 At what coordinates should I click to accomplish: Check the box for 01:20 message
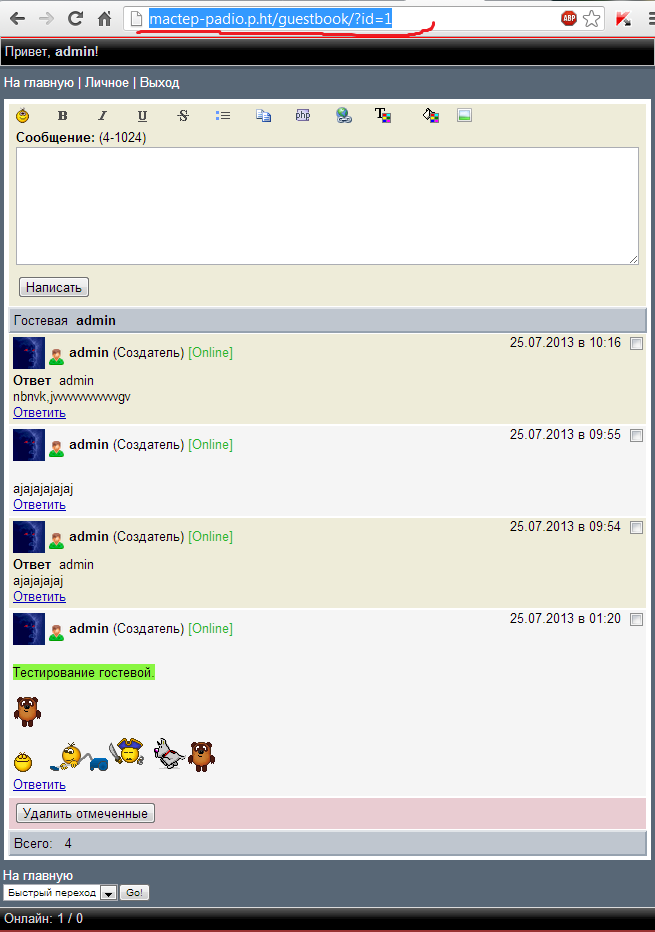tap(637, 619)
